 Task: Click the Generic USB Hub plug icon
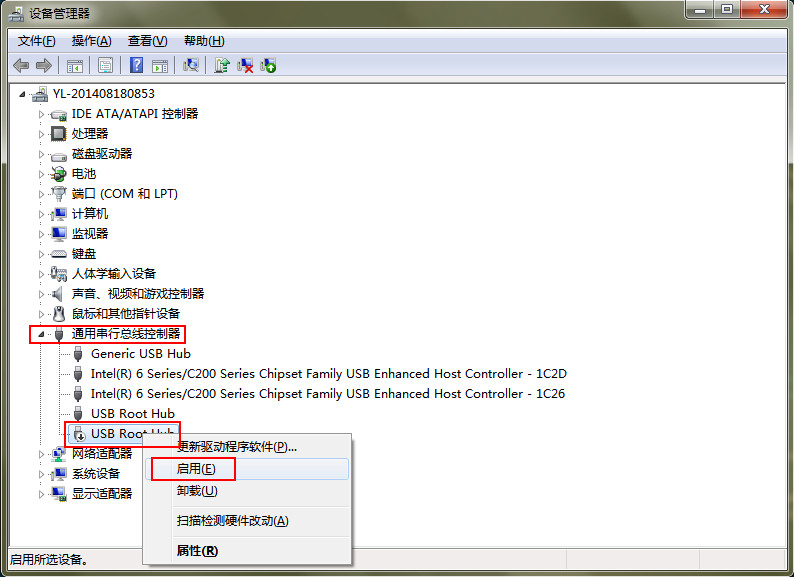click(x=78, y=354)
